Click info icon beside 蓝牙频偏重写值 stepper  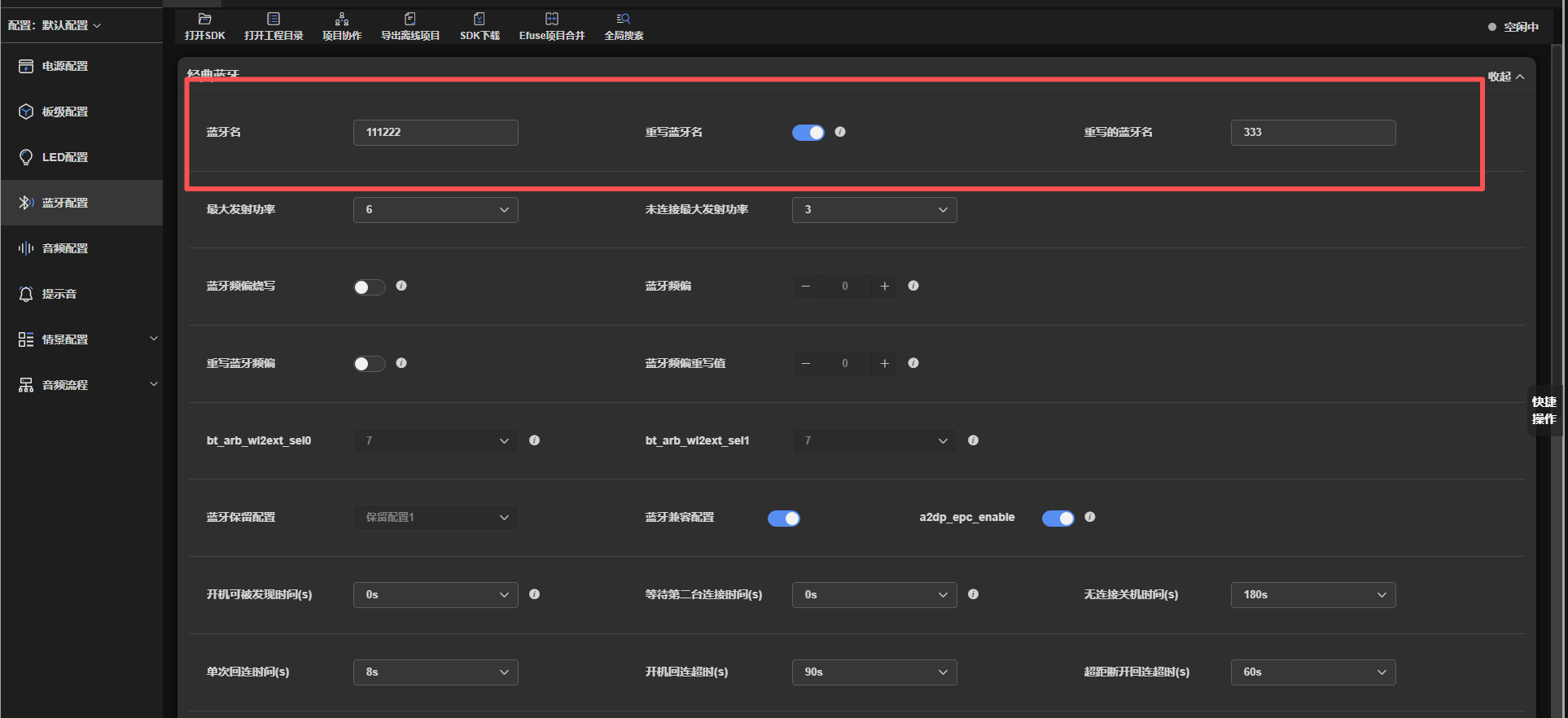tap(913, 363)
